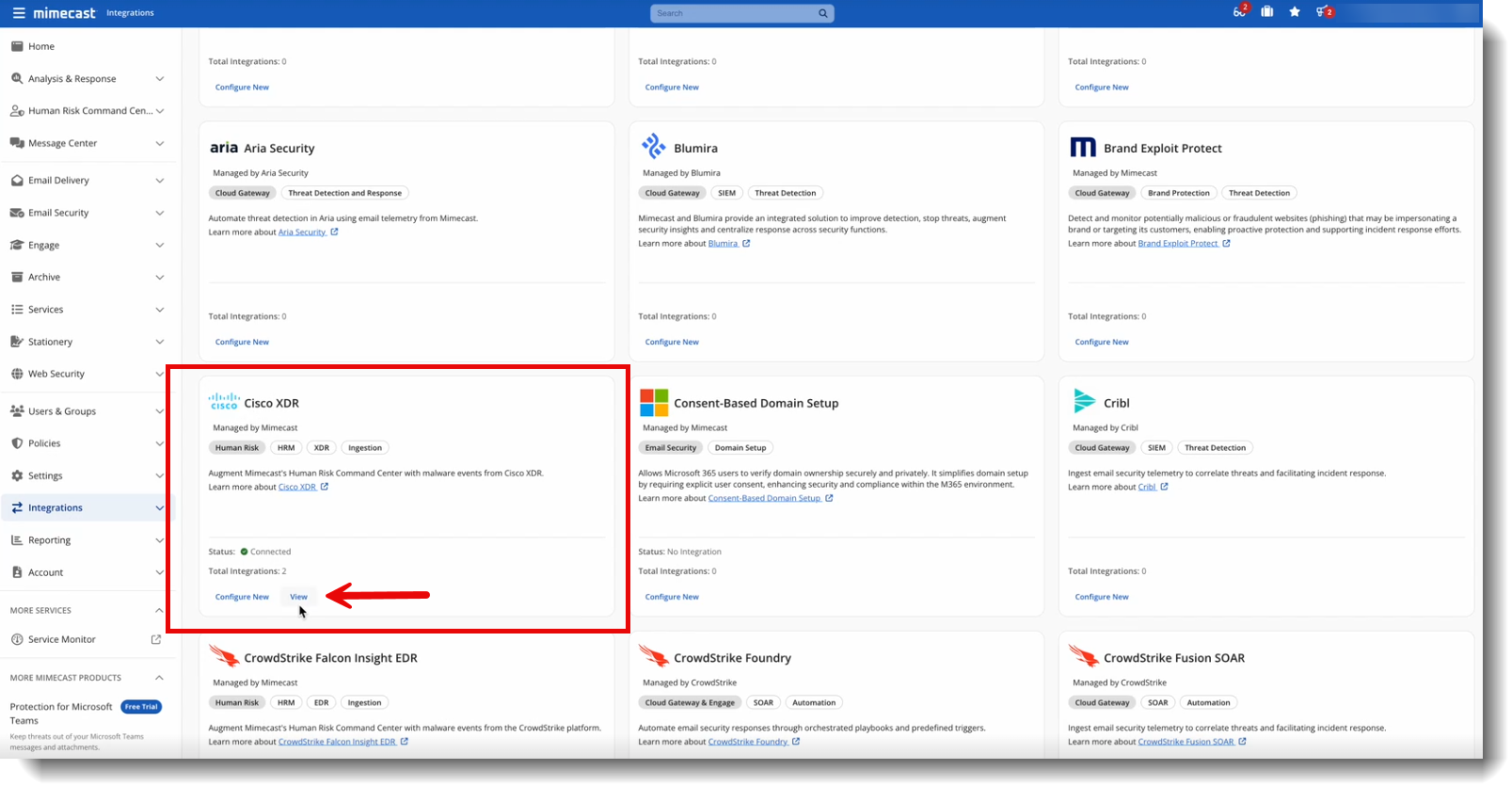Open the glasses icon with notification badge
1512x786 pixels.
1239,12
